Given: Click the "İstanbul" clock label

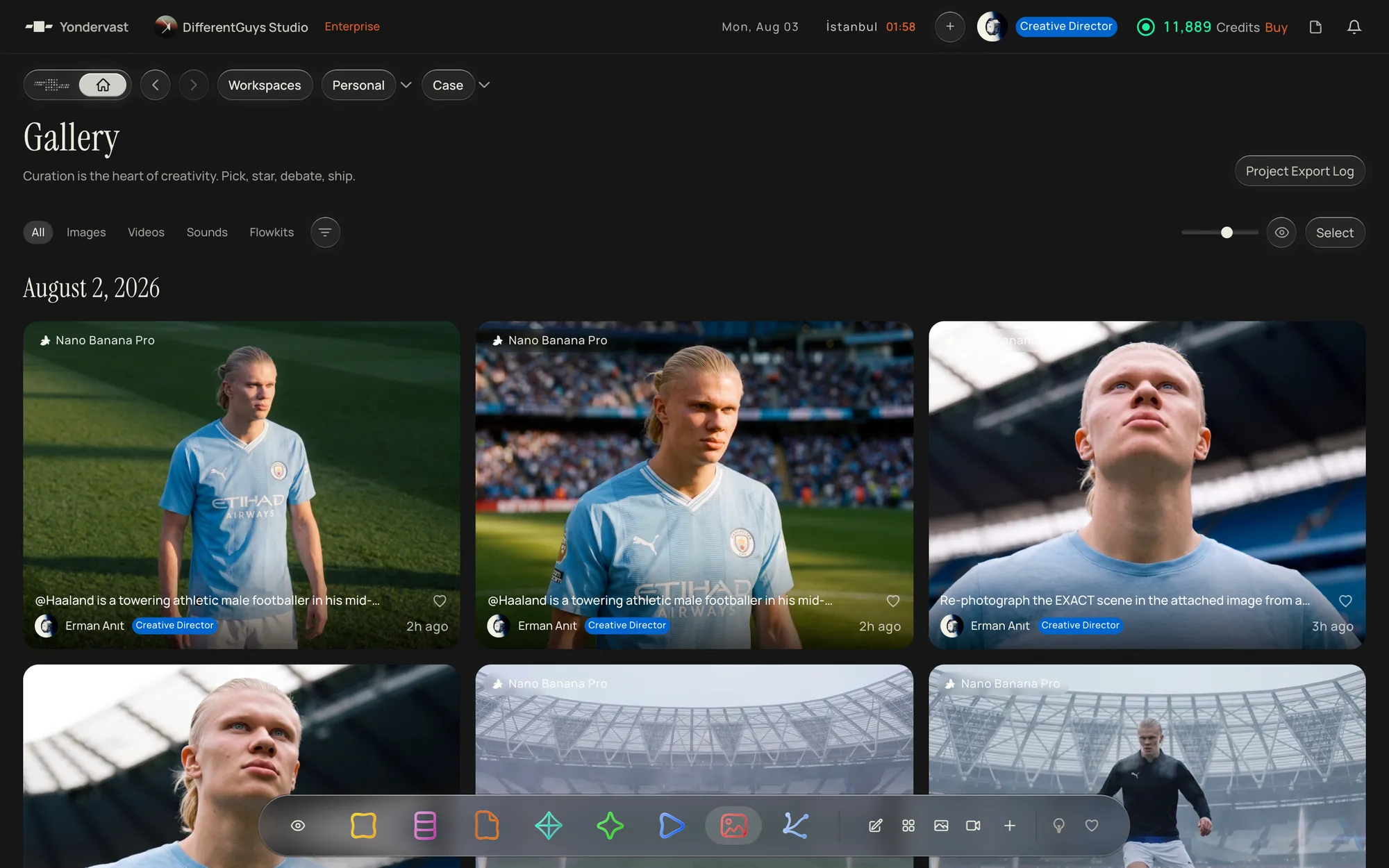Looking at the screenshot, I should pos(851,26).
